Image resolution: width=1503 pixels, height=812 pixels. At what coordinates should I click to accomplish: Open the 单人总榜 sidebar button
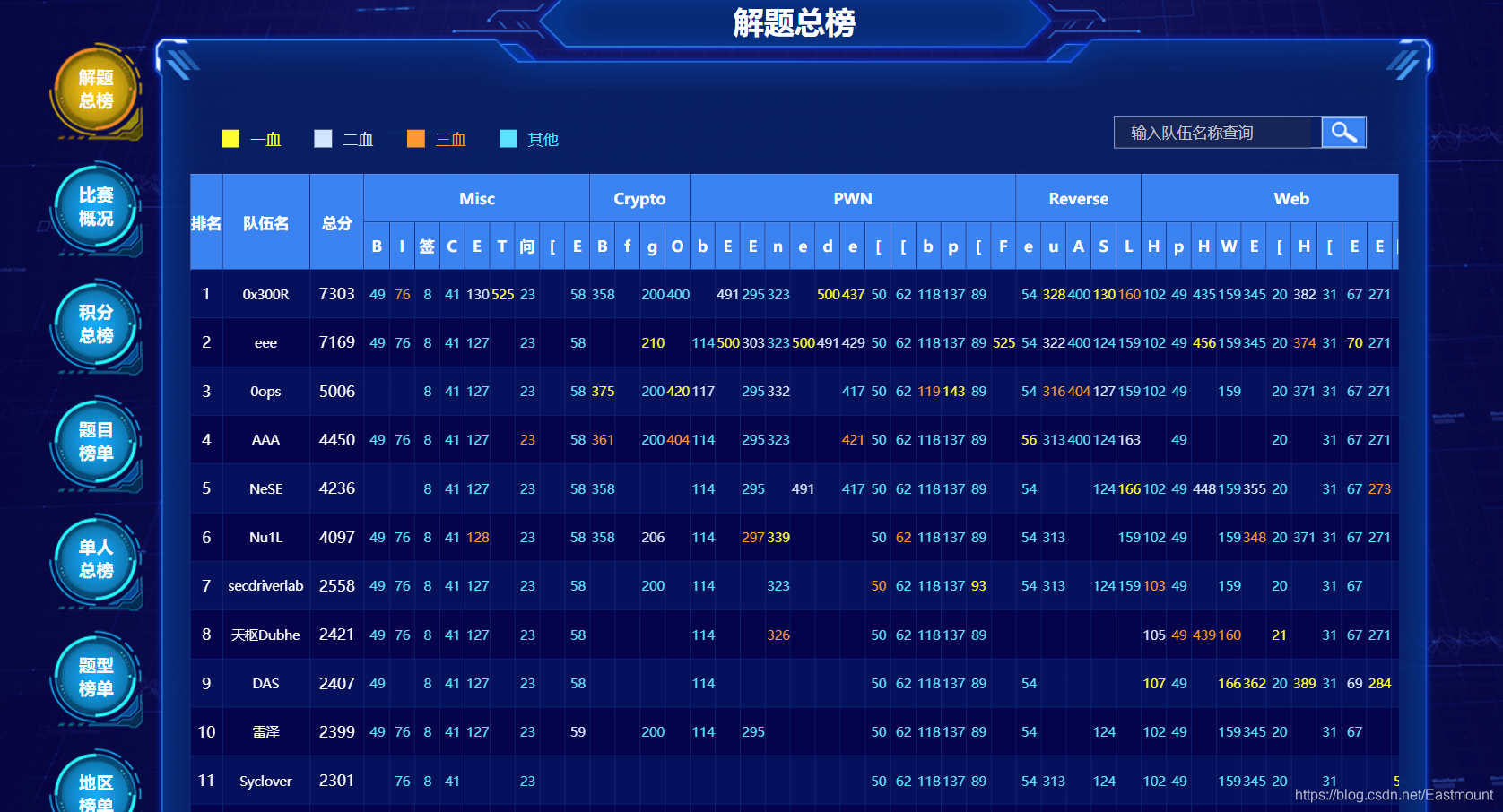(x=96, y=559)
